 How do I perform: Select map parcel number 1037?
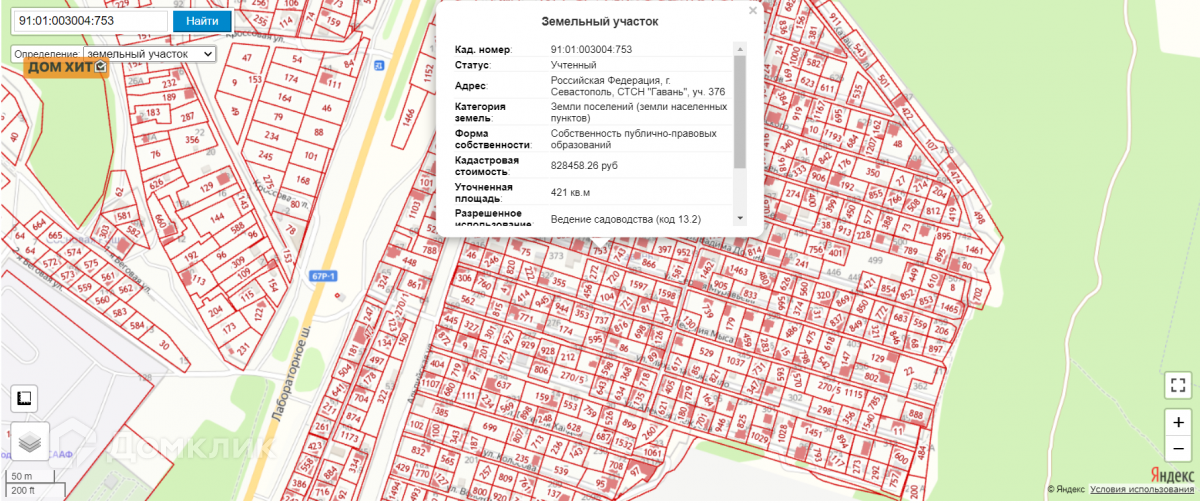pos(735,360)
